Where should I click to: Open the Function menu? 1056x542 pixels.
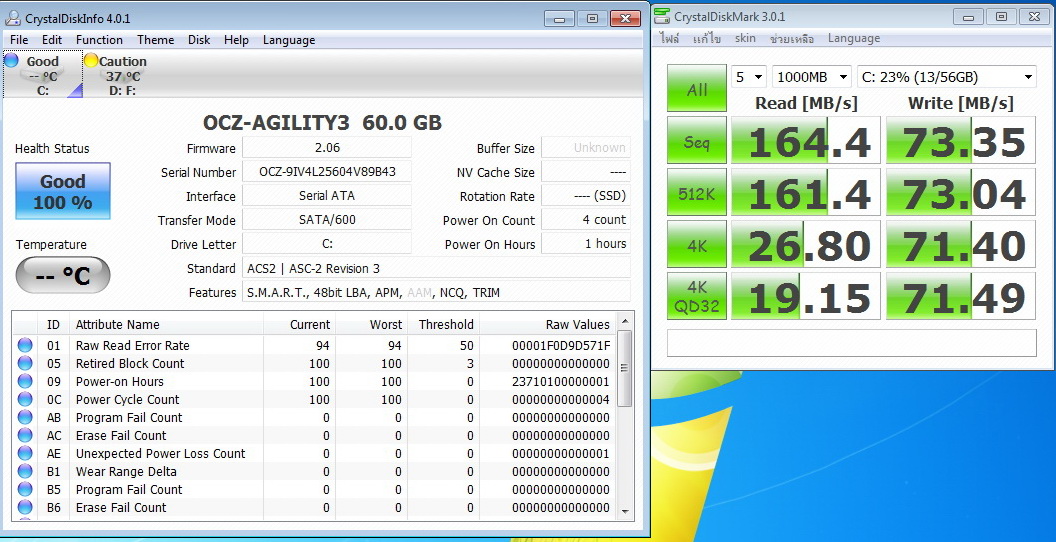point(99,40)
